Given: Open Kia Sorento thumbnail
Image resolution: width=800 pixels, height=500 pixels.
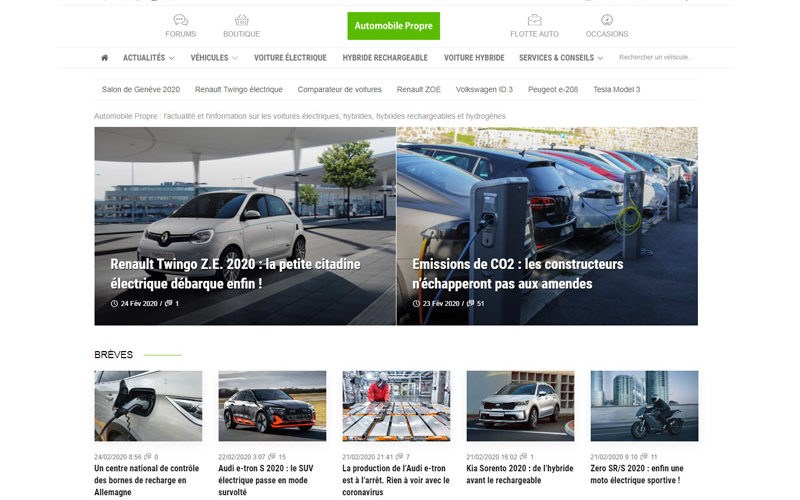Looking at the screenshot, I should tap(520, 406).
